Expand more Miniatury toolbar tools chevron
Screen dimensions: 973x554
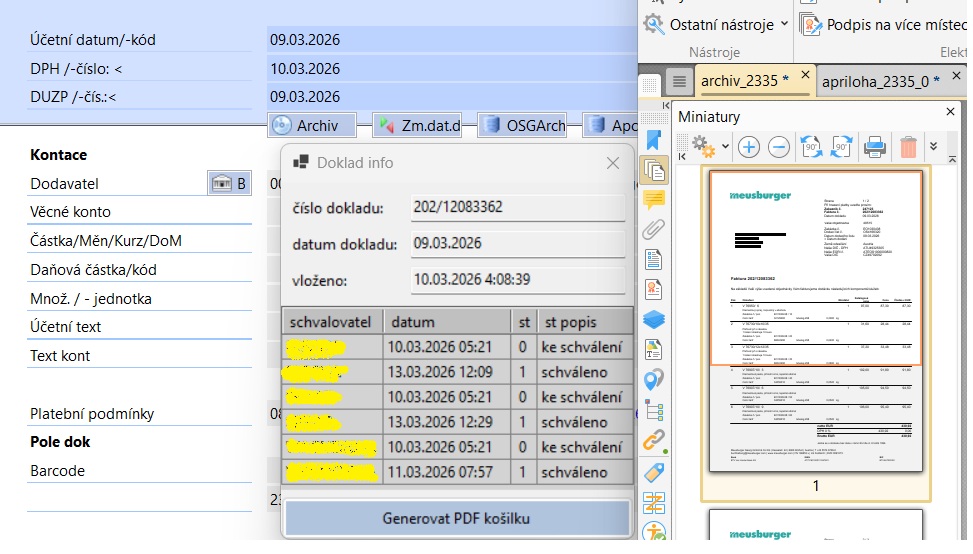(x=934, y=146)
